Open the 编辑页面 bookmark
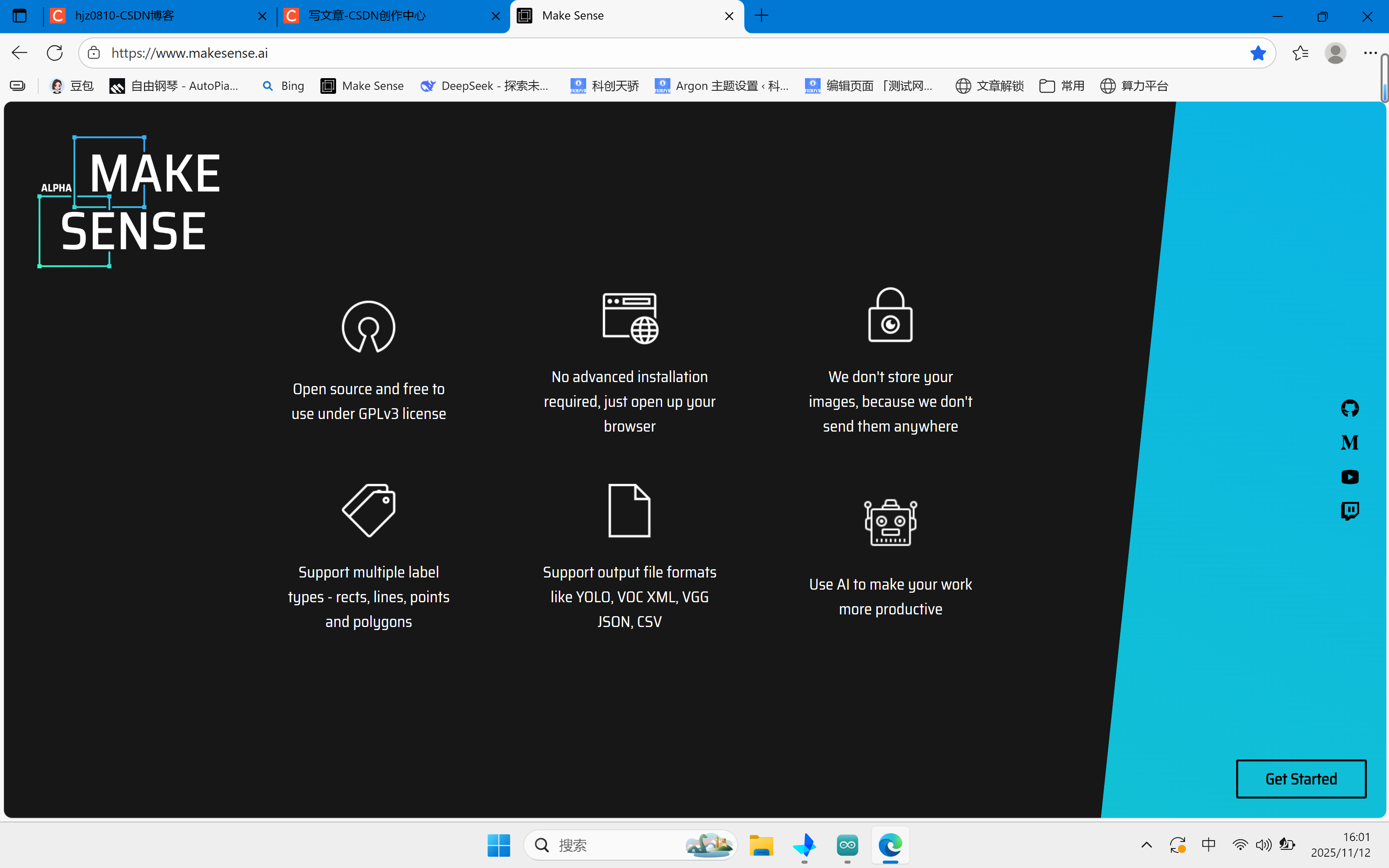 (868, 86)
